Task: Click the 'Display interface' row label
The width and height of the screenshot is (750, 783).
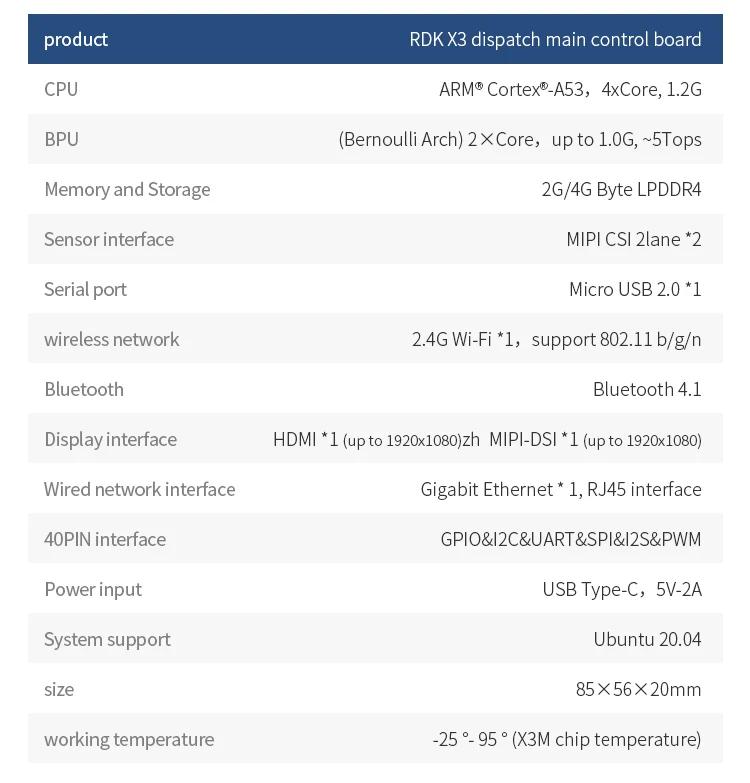Action: click(x=110, y=439)
